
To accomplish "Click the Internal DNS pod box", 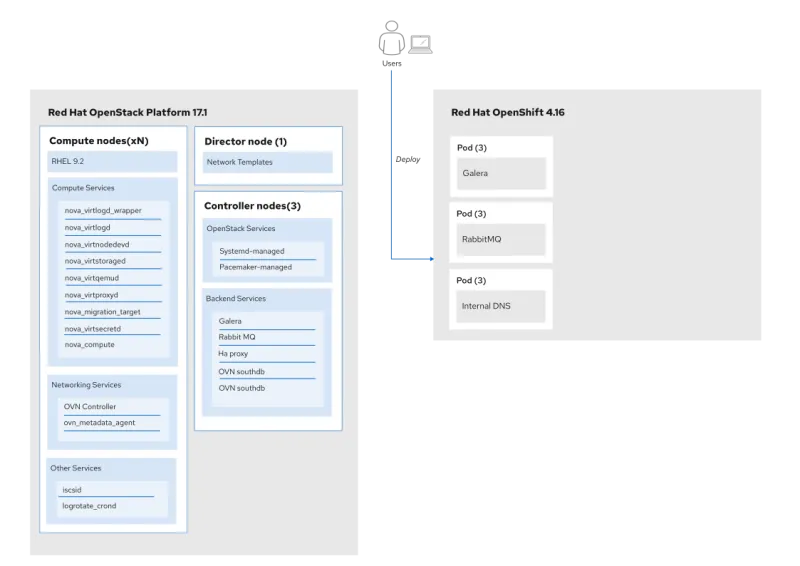I will tap(501, 306).
